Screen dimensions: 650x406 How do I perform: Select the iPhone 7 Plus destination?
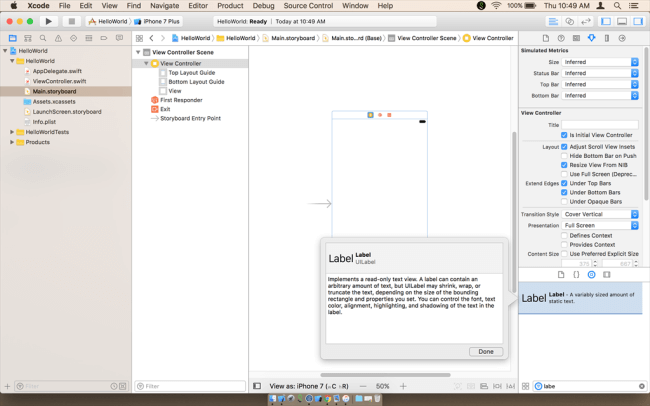coord(157,21)
